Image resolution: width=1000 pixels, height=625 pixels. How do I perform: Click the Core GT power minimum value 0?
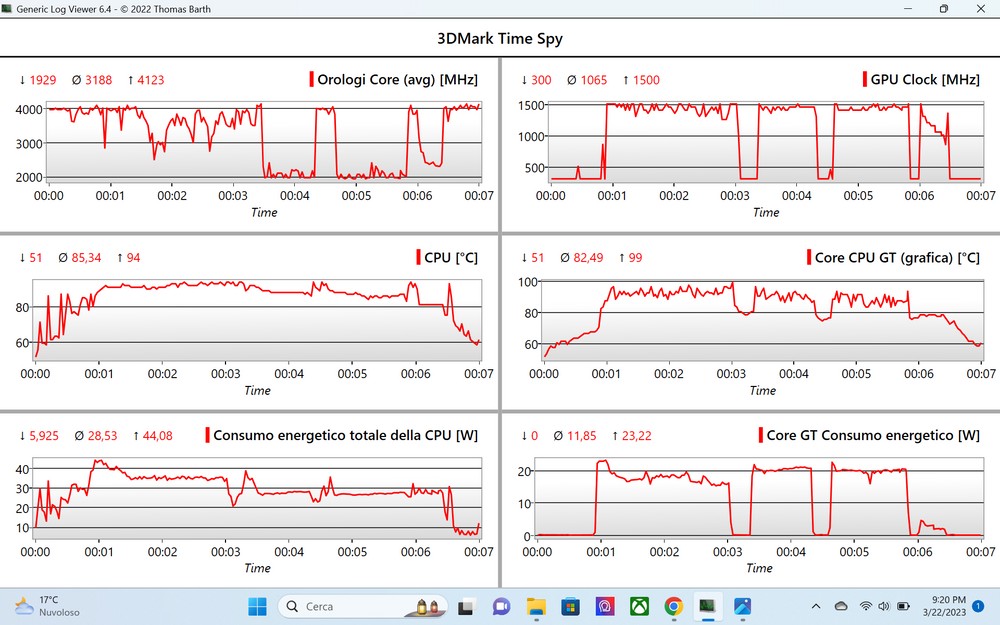[534, 436]
